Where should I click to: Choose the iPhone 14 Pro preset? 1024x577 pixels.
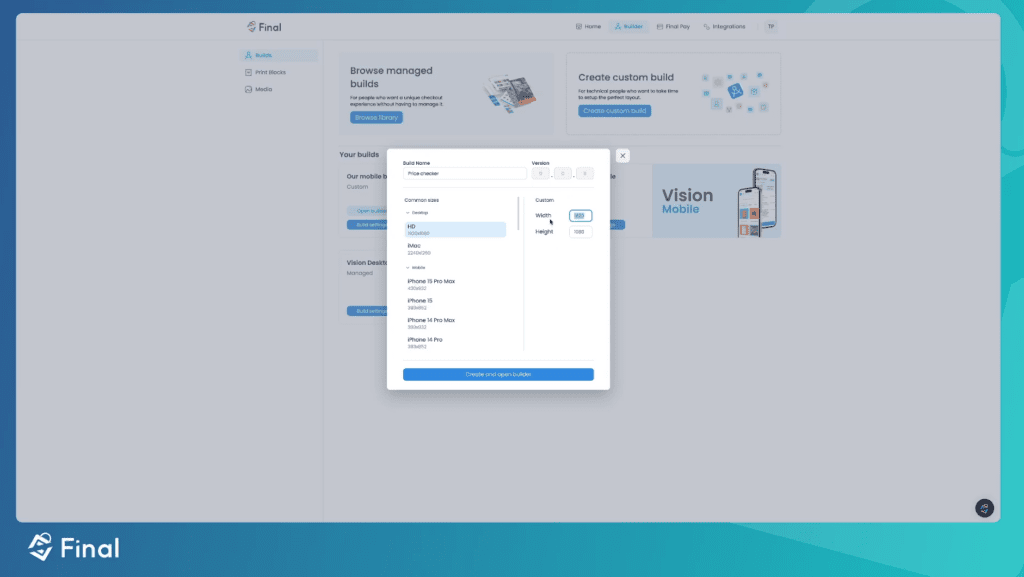coord(455,342)
